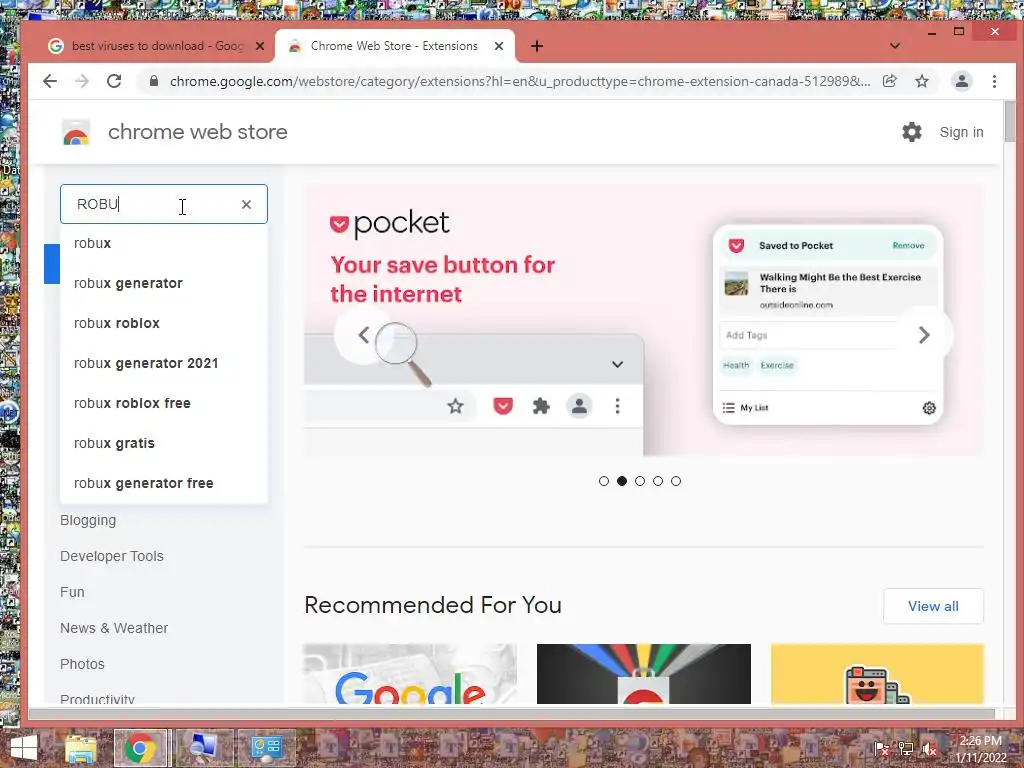The image size is (1024, 768).
Task: Open the shopping bag recommended card
Action: 643,674
